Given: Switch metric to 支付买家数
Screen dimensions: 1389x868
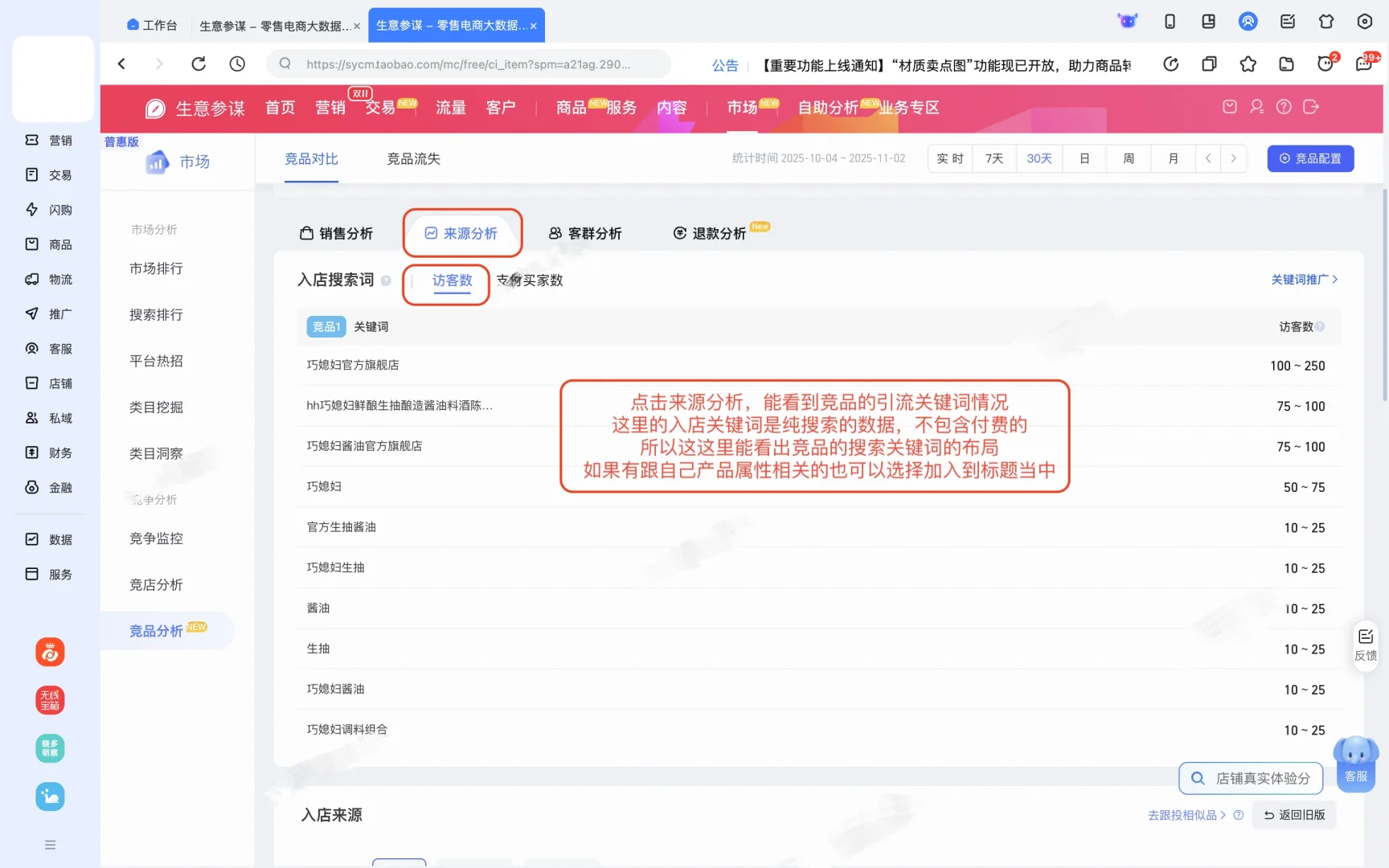Looking at the screenshot, I should coord(530,280).
